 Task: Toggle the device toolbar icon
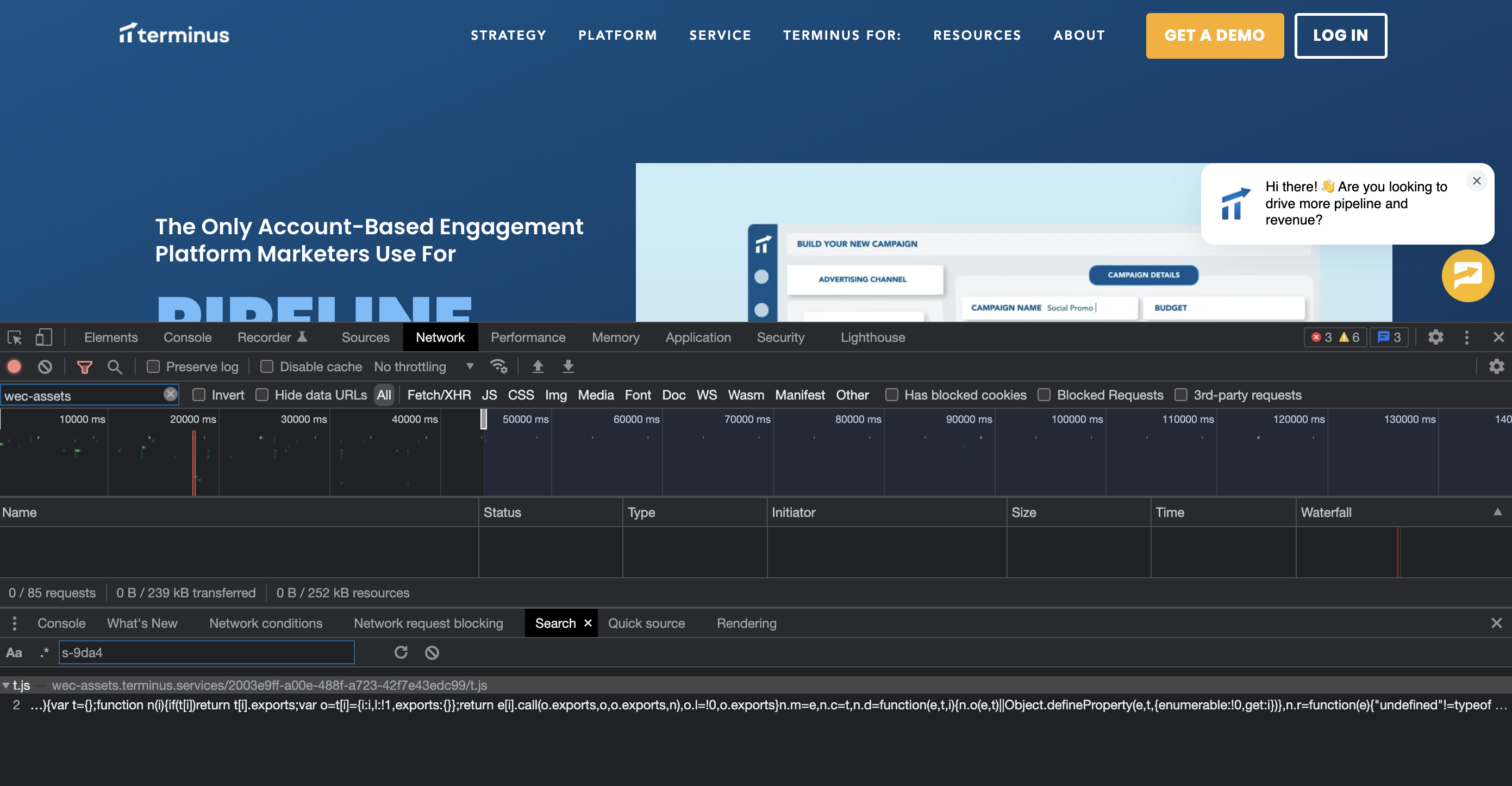(x=43, y=338)
